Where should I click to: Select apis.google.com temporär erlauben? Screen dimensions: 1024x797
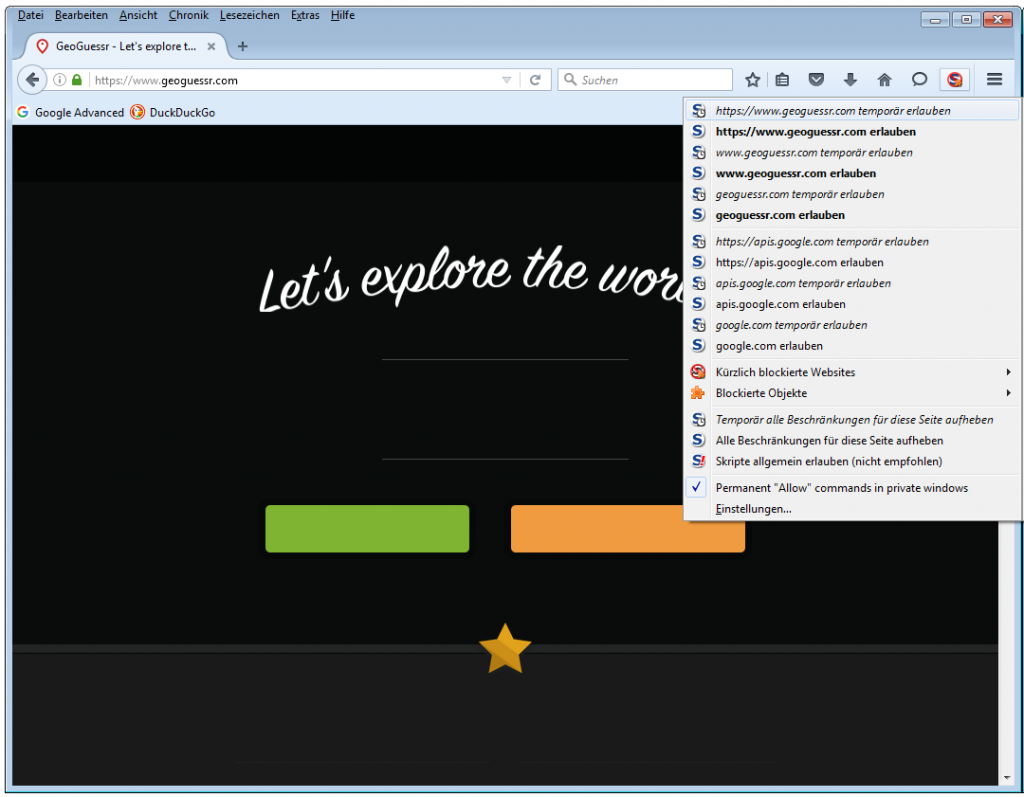[x=852, y=284]
